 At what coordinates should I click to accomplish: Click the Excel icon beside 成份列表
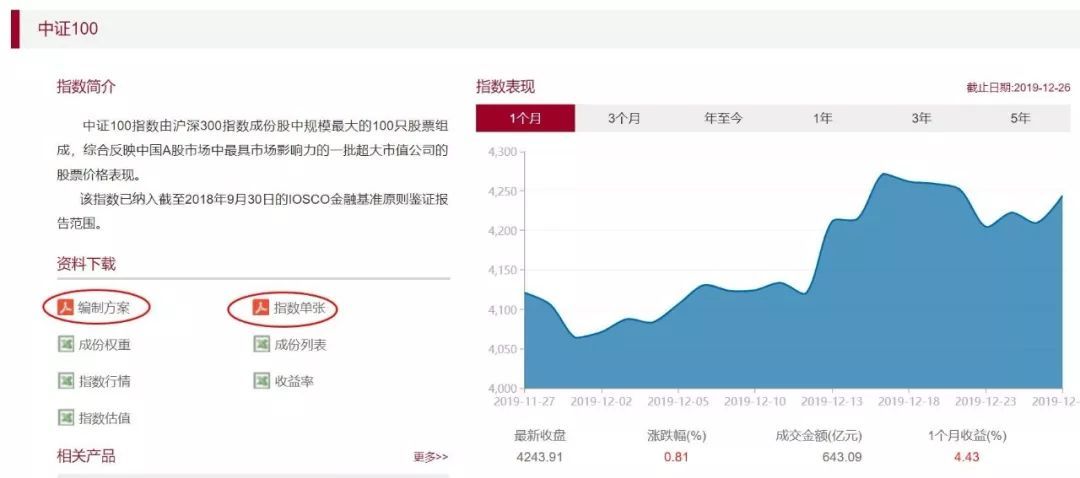[262, 345]
